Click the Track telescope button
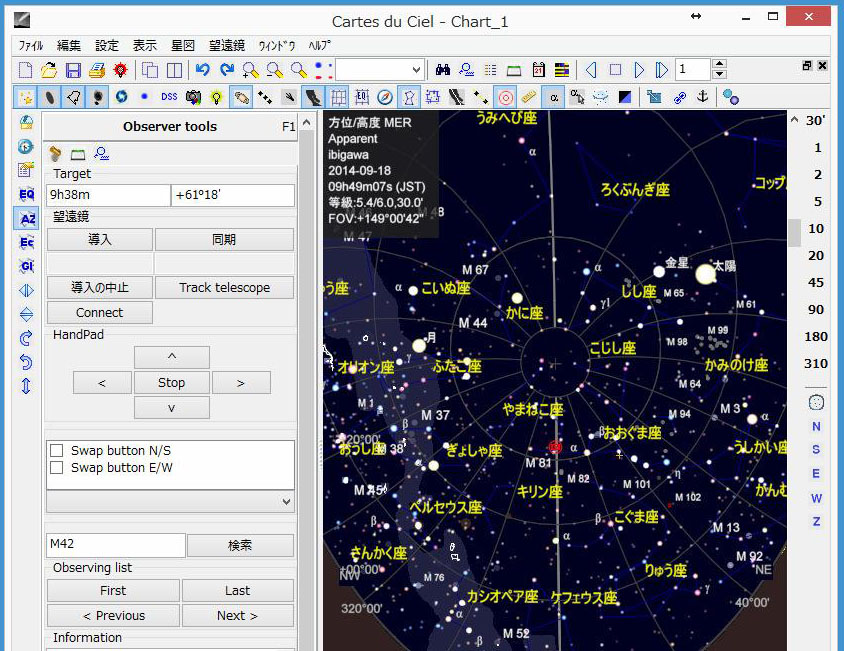The width and height of the screenshot is (844, 651). coord(224,288)
